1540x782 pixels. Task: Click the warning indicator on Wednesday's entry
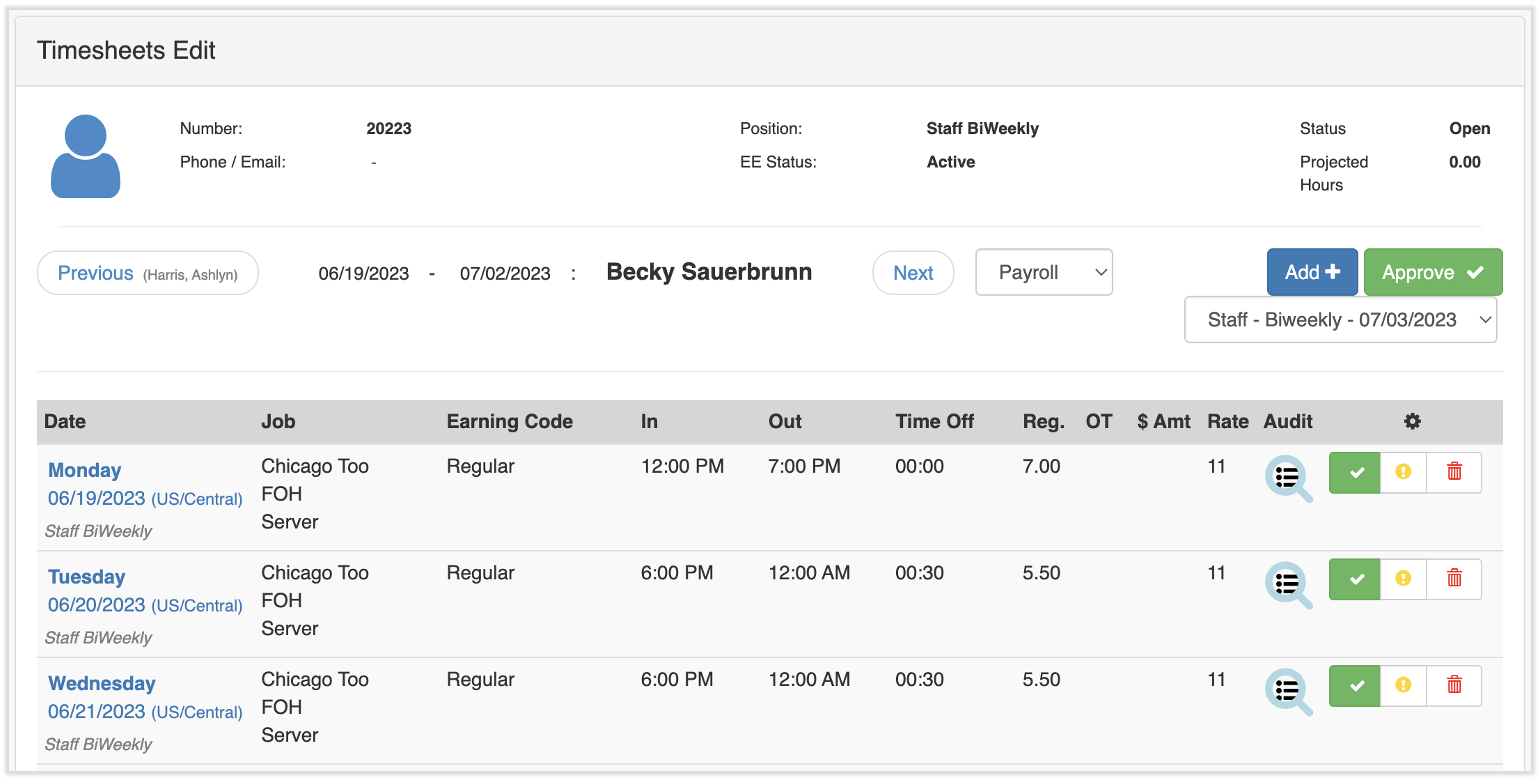click(1403, 685)
